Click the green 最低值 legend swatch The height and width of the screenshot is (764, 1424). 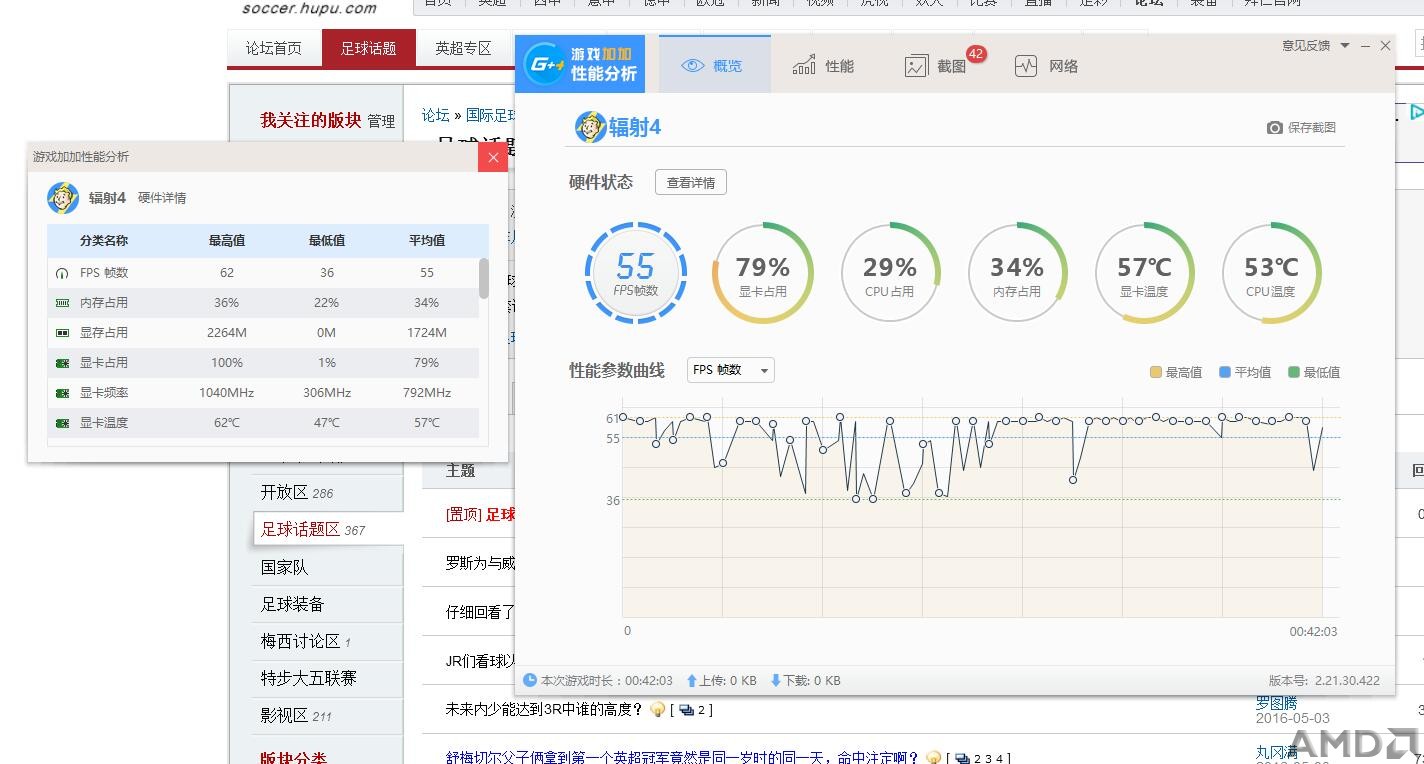pos(1294,372)
